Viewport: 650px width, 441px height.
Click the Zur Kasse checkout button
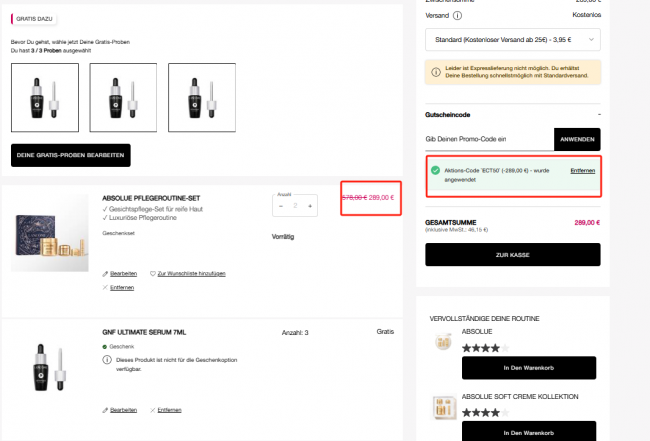tap(513, 254)
